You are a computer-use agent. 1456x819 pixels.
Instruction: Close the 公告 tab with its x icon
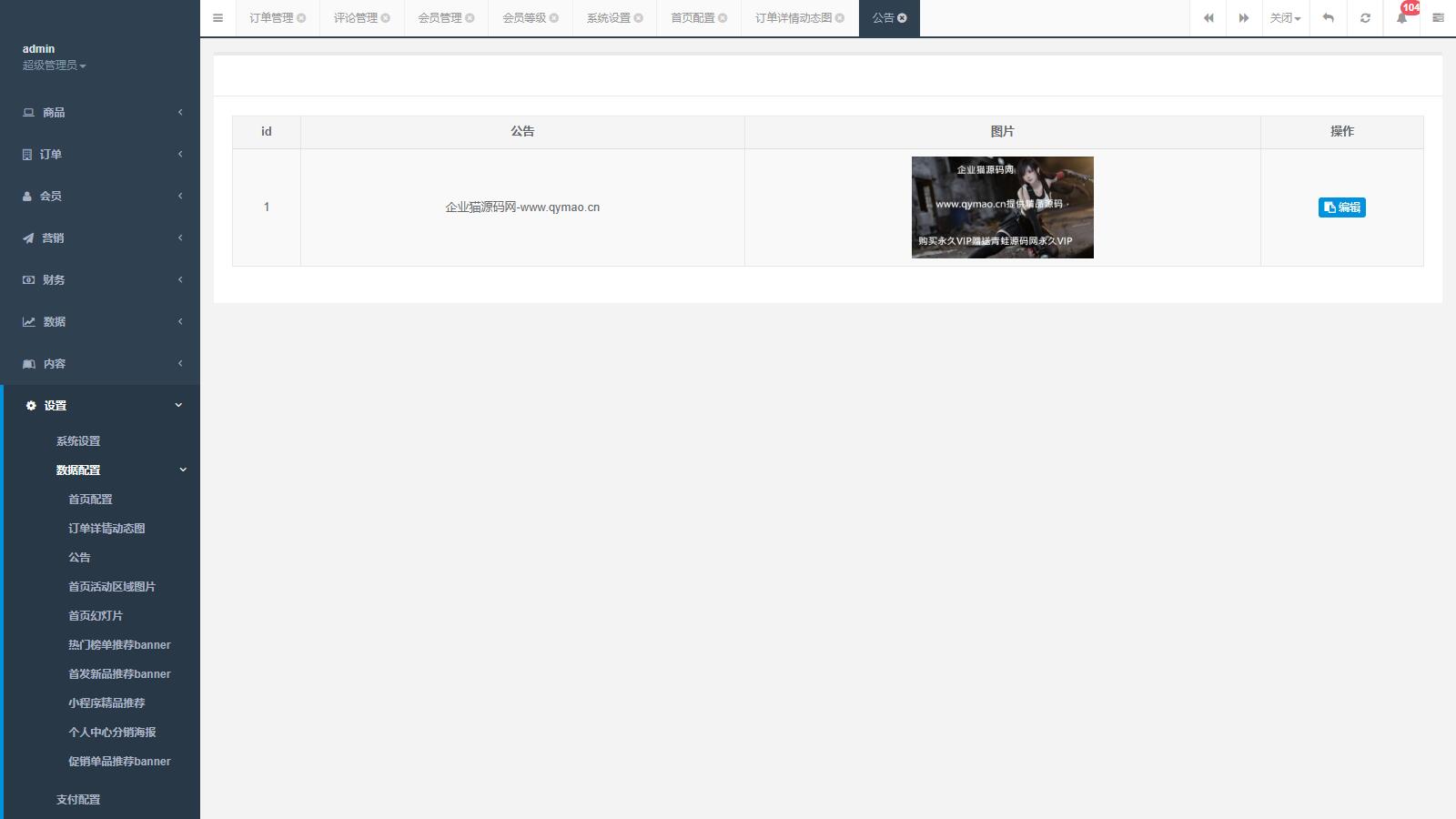coord(903,18)
